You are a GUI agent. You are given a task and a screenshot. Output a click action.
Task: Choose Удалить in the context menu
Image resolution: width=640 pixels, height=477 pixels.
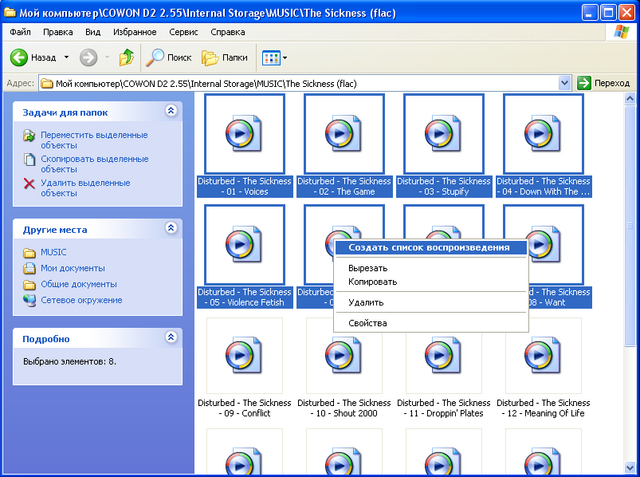pyautogui.click(x=431, y=302)
